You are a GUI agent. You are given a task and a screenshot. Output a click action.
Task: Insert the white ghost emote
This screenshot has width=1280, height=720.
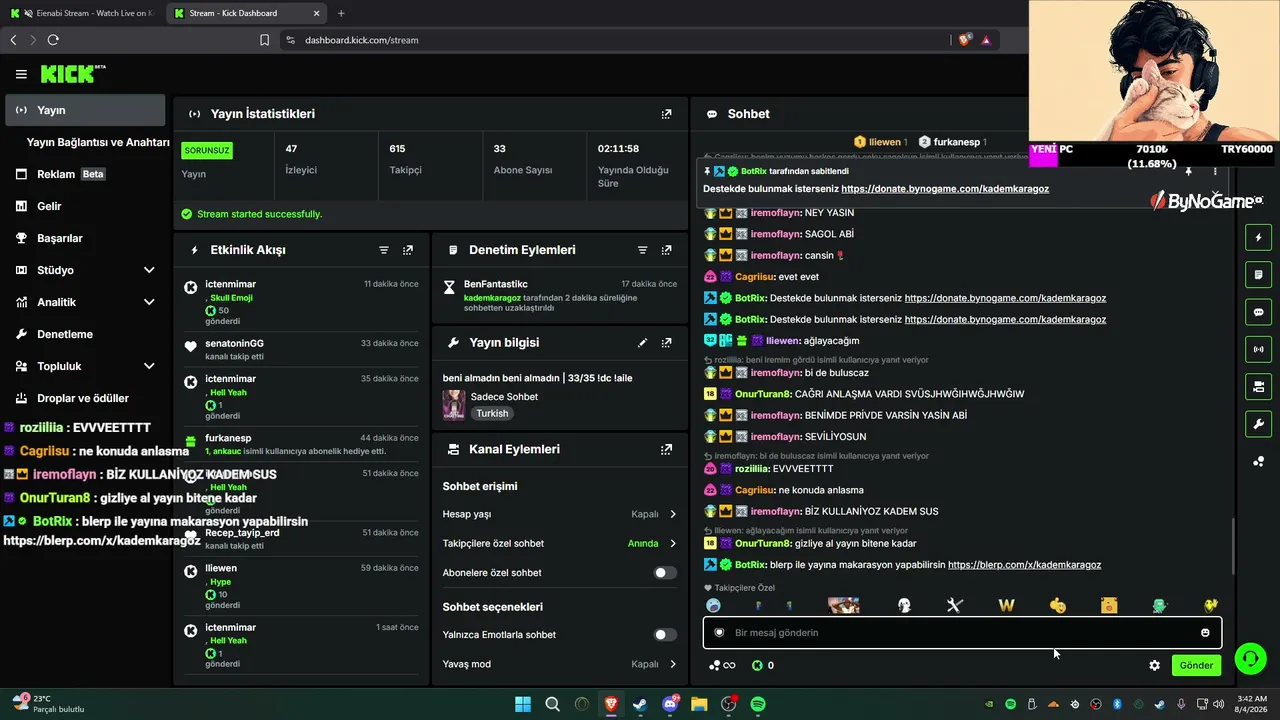[904, 605]
